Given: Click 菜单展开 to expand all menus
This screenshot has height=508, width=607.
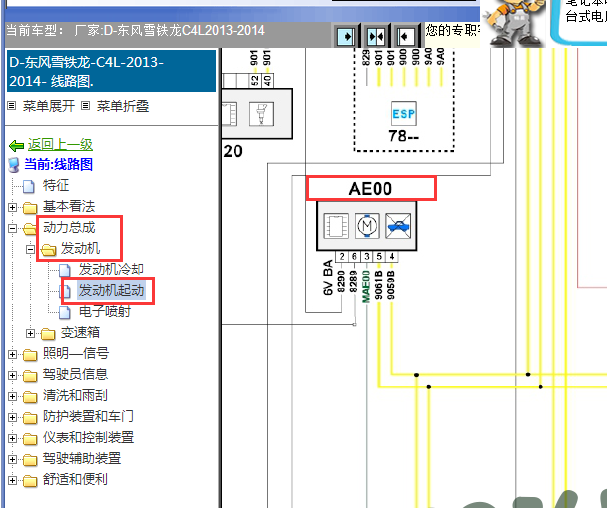Looking at the screenshot, I should tap(48, 106).
